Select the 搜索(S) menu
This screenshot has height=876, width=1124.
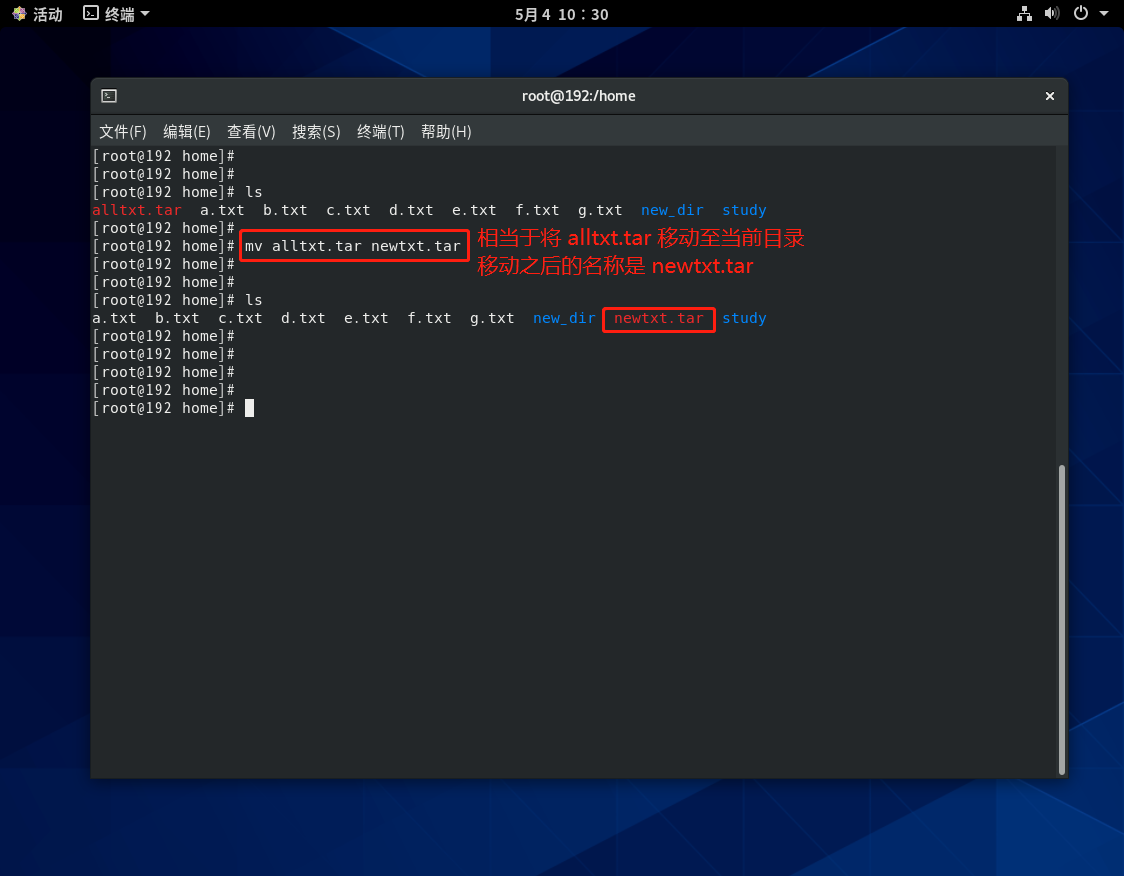pyautogui.click(x=316, y=132)
